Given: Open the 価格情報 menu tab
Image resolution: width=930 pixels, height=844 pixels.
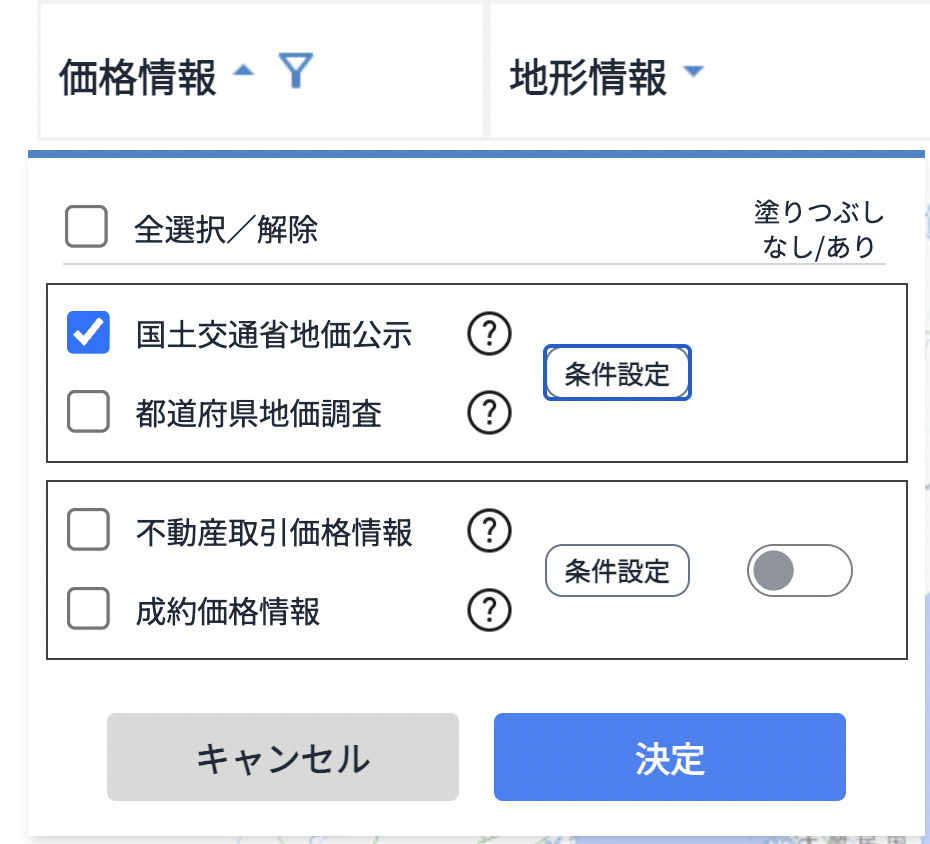Looking at the screenshot, I should pyautogui.click(x=138, y=76).
